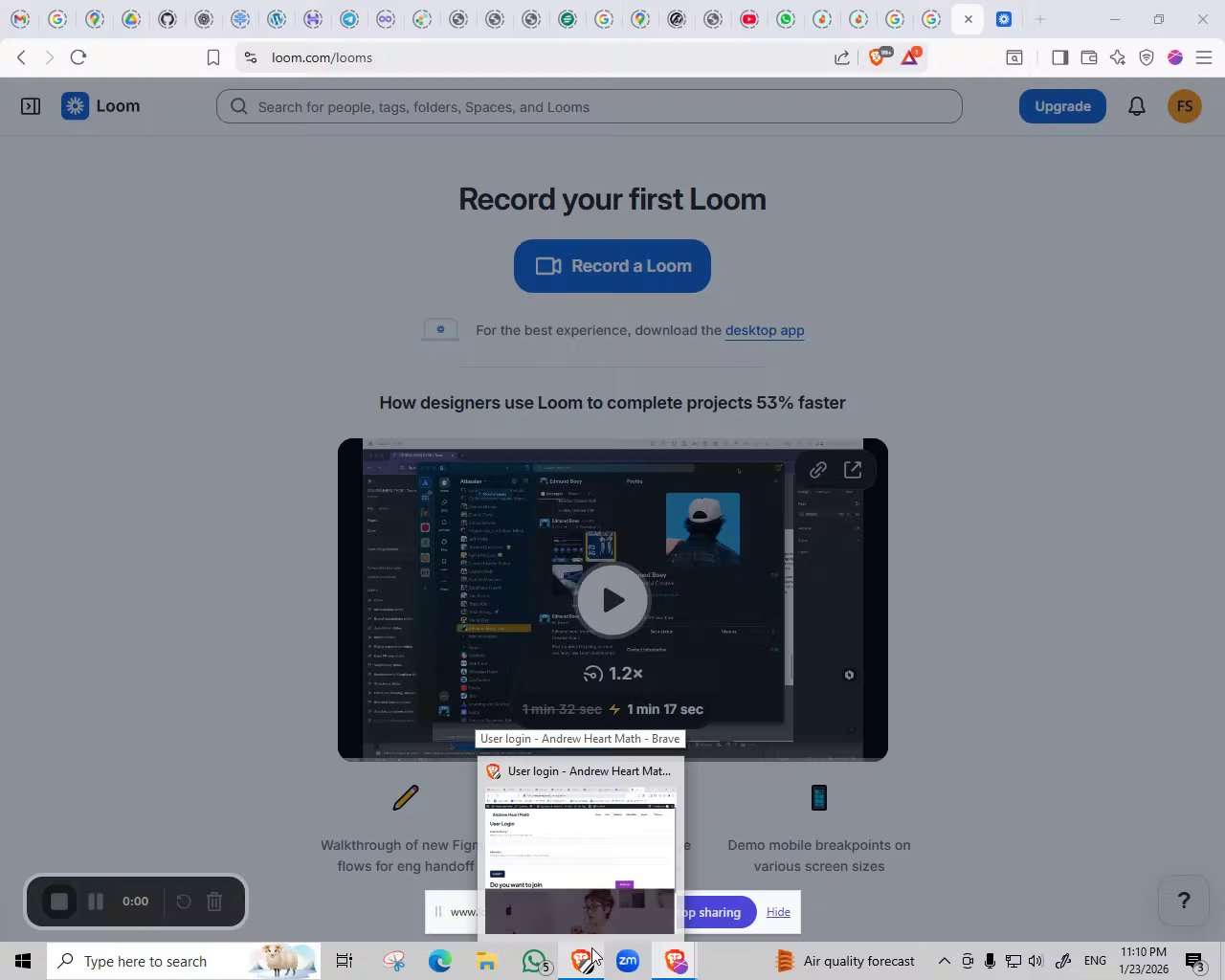Open the help question mark button
The image size is (1225, 980).
tap(1184, 901)
